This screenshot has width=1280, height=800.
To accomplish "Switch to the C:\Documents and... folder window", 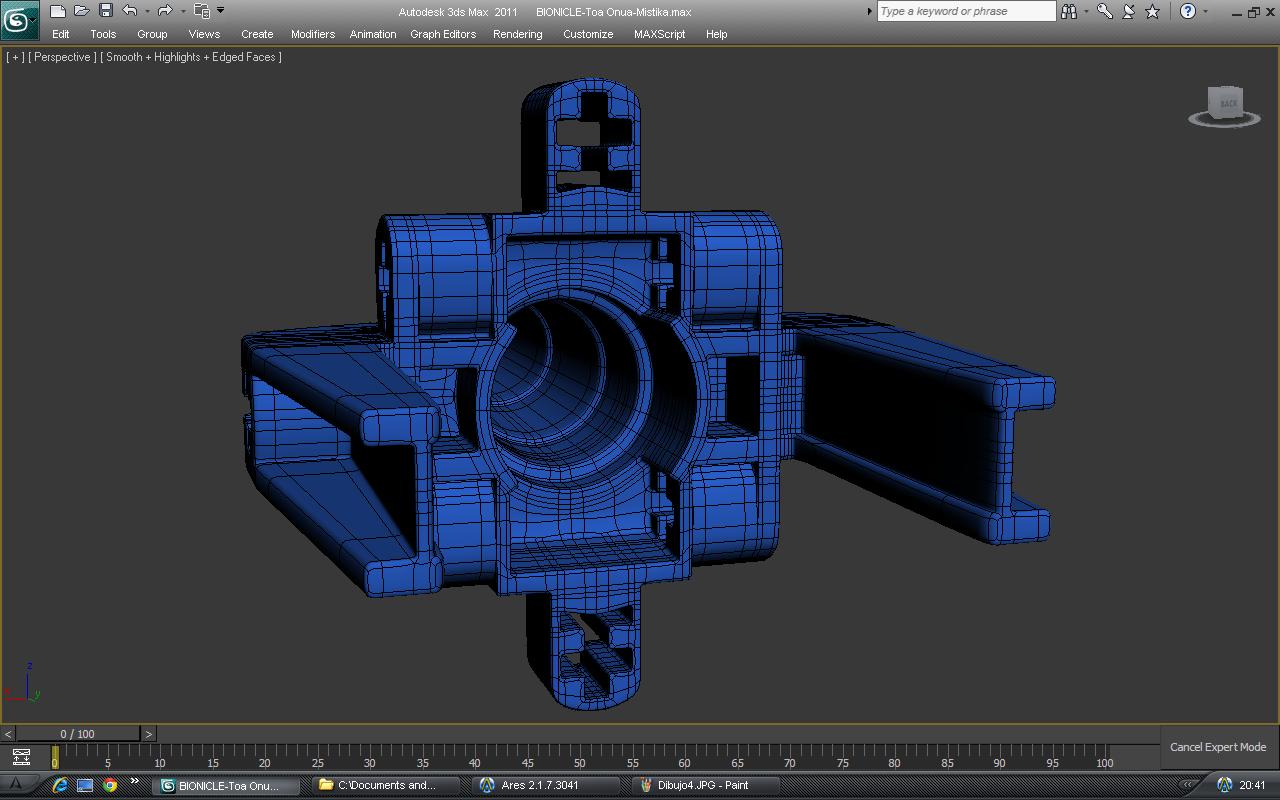I will 387,785.
